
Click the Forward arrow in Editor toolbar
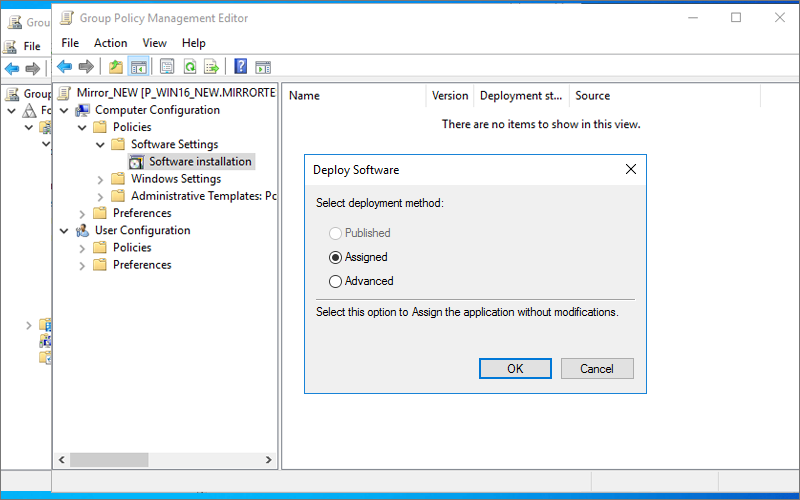86,66
